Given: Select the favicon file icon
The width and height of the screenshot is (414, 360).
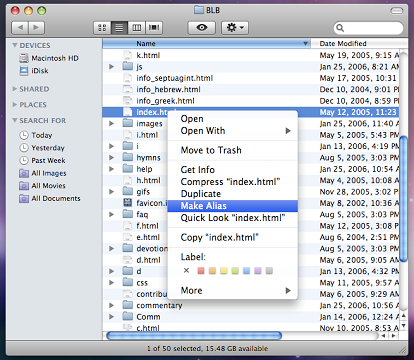Looking at the screenshot, I should (127, 203).
